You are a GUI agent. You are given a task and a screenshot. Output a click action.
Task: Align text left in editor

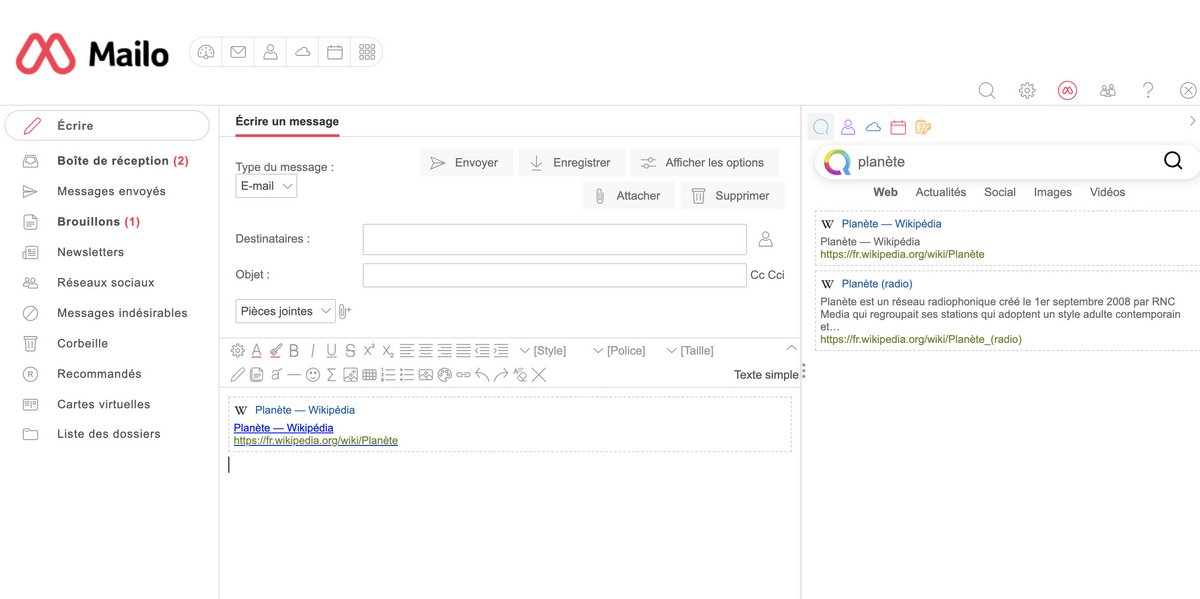[x=406, y=350]
